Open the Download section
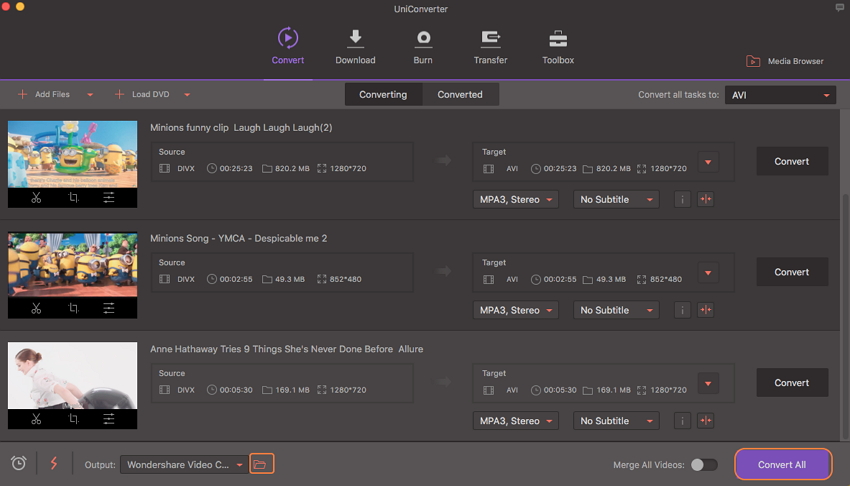Screen dimensions: 850x486 [x=355, y=46]
